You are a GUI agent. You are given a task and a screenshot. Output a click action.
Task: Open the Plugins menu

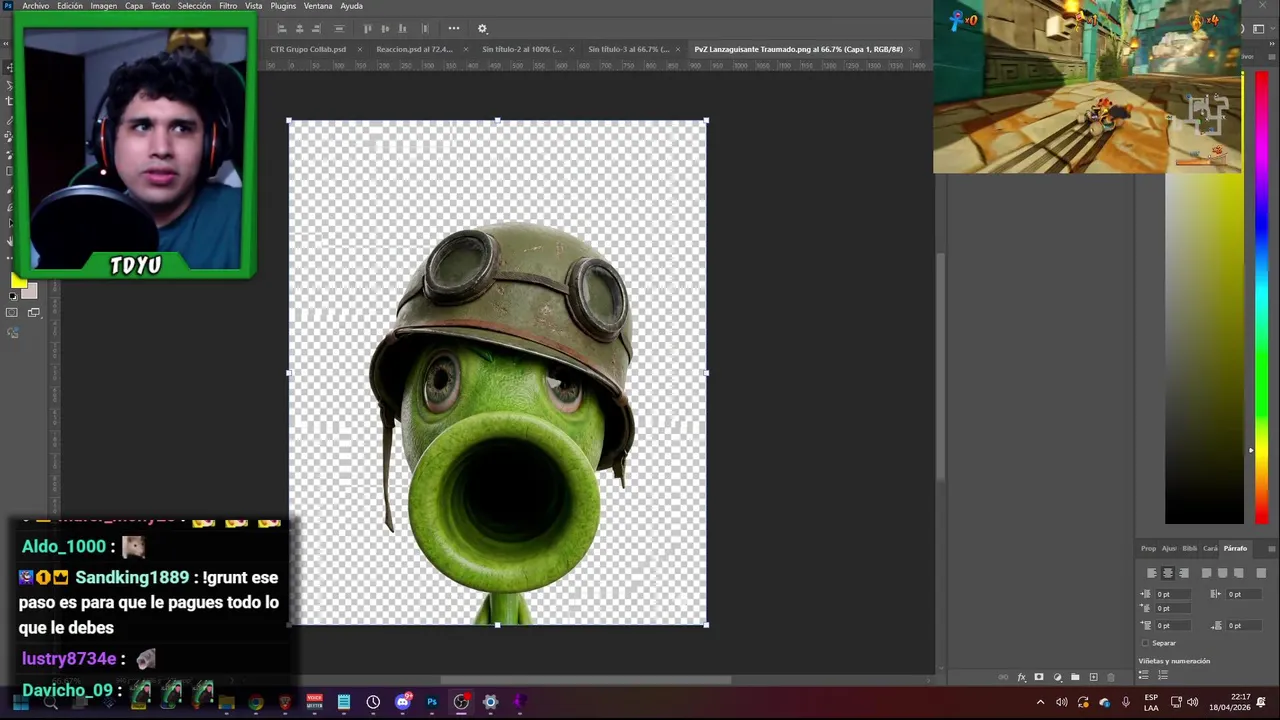point(283,6)
